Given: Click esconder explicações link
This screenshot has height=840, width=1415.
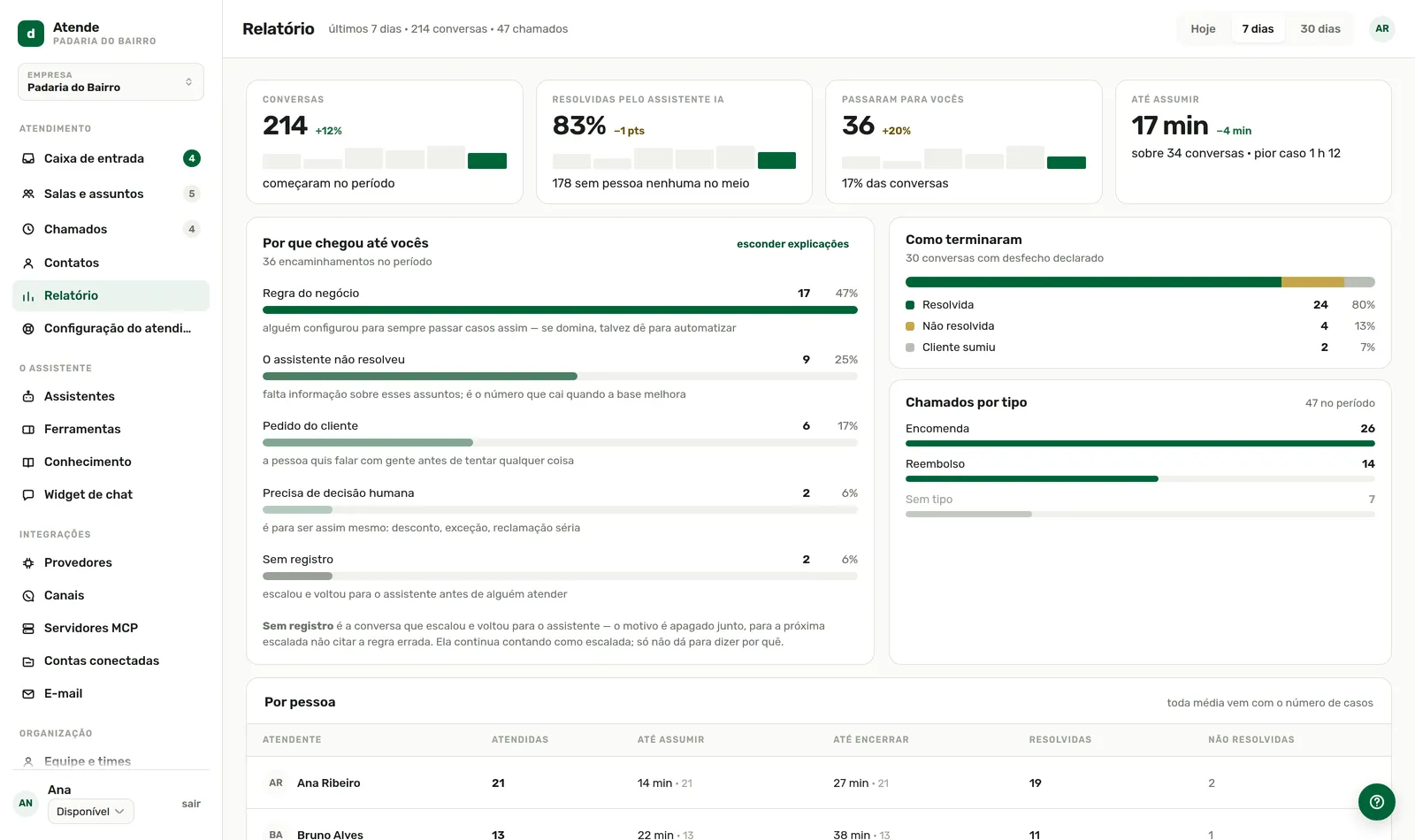Looking at the screenshot, I should point(792,244).
